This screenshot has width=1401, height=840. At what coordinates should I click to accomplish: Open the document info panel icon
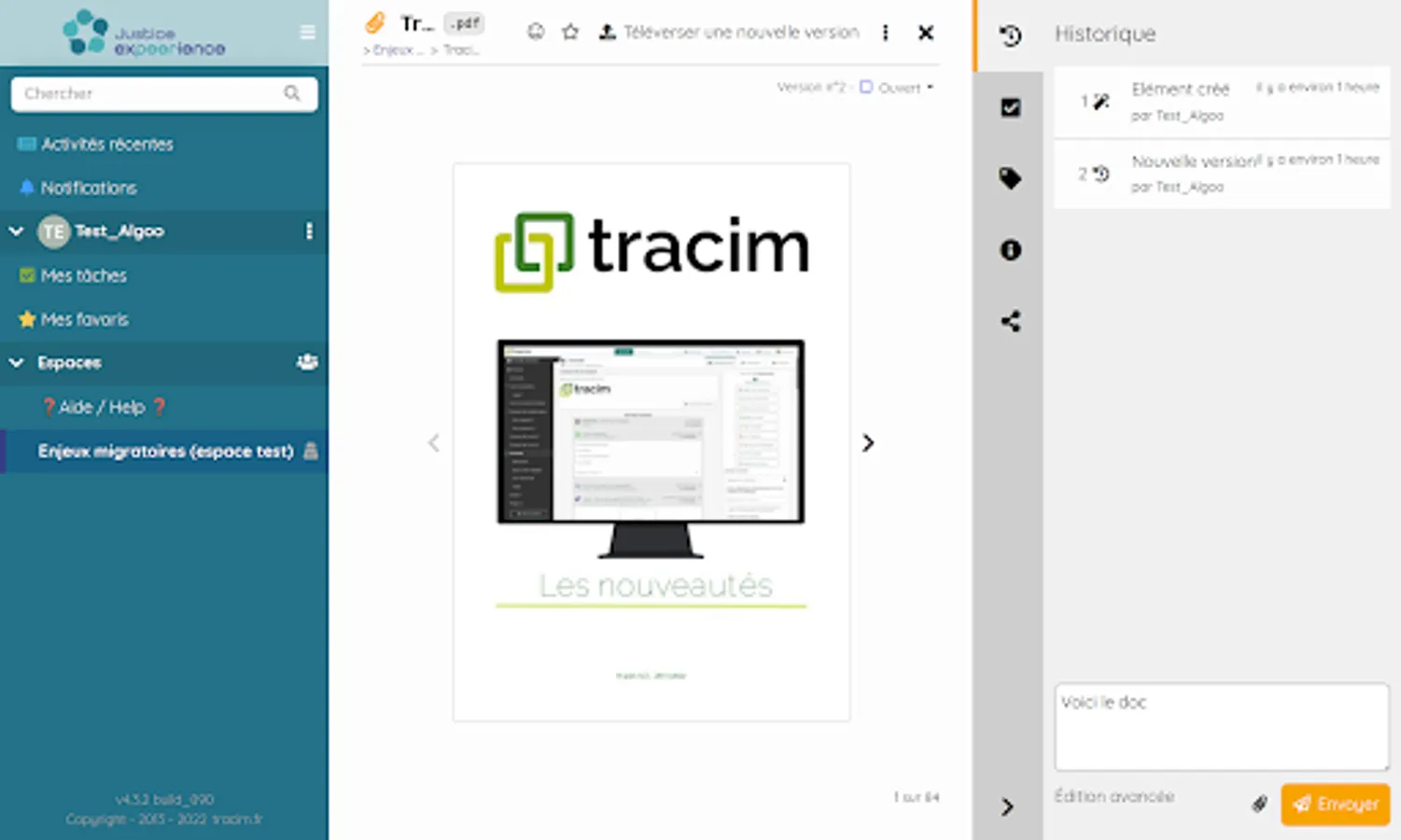[1010, 250]
